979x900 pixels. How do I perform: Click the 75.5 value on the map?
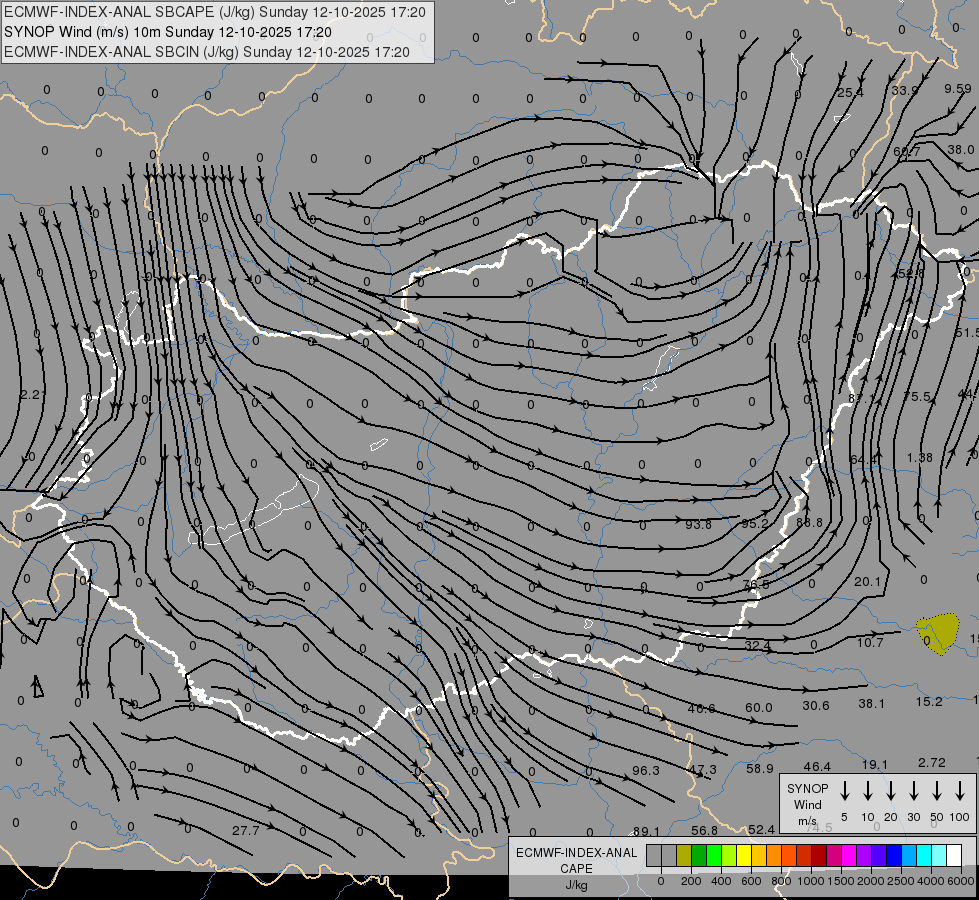917,397
